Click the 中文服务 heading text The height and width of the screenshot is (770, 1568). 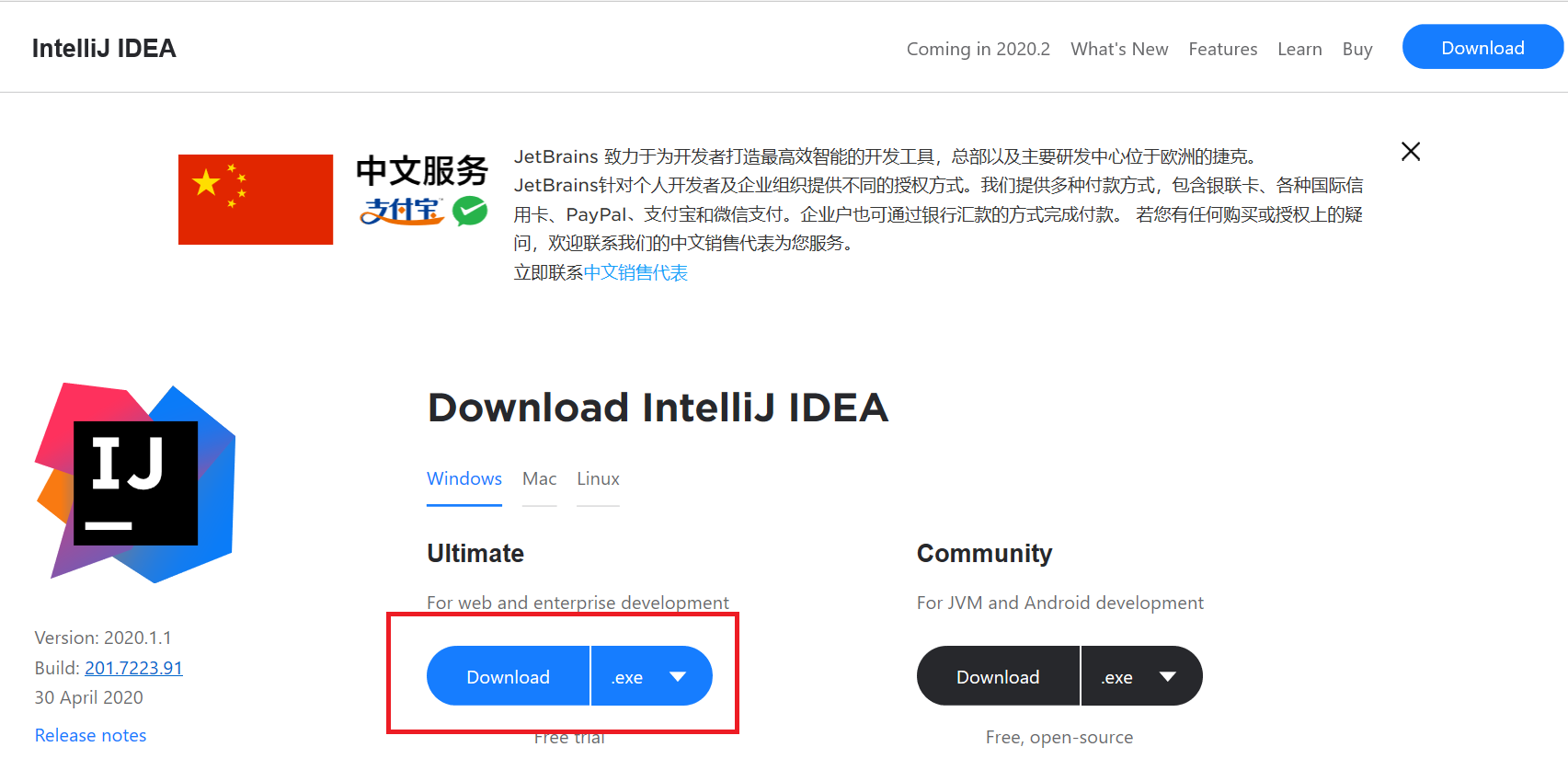[x=422, y=171]
